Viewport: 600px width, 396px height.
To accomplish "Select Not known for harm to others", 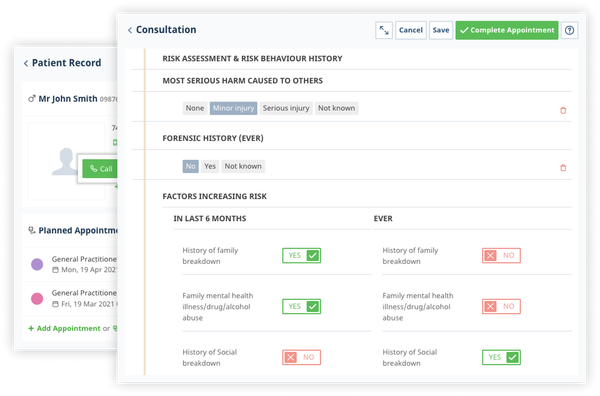I will click(x=337, y=108).
